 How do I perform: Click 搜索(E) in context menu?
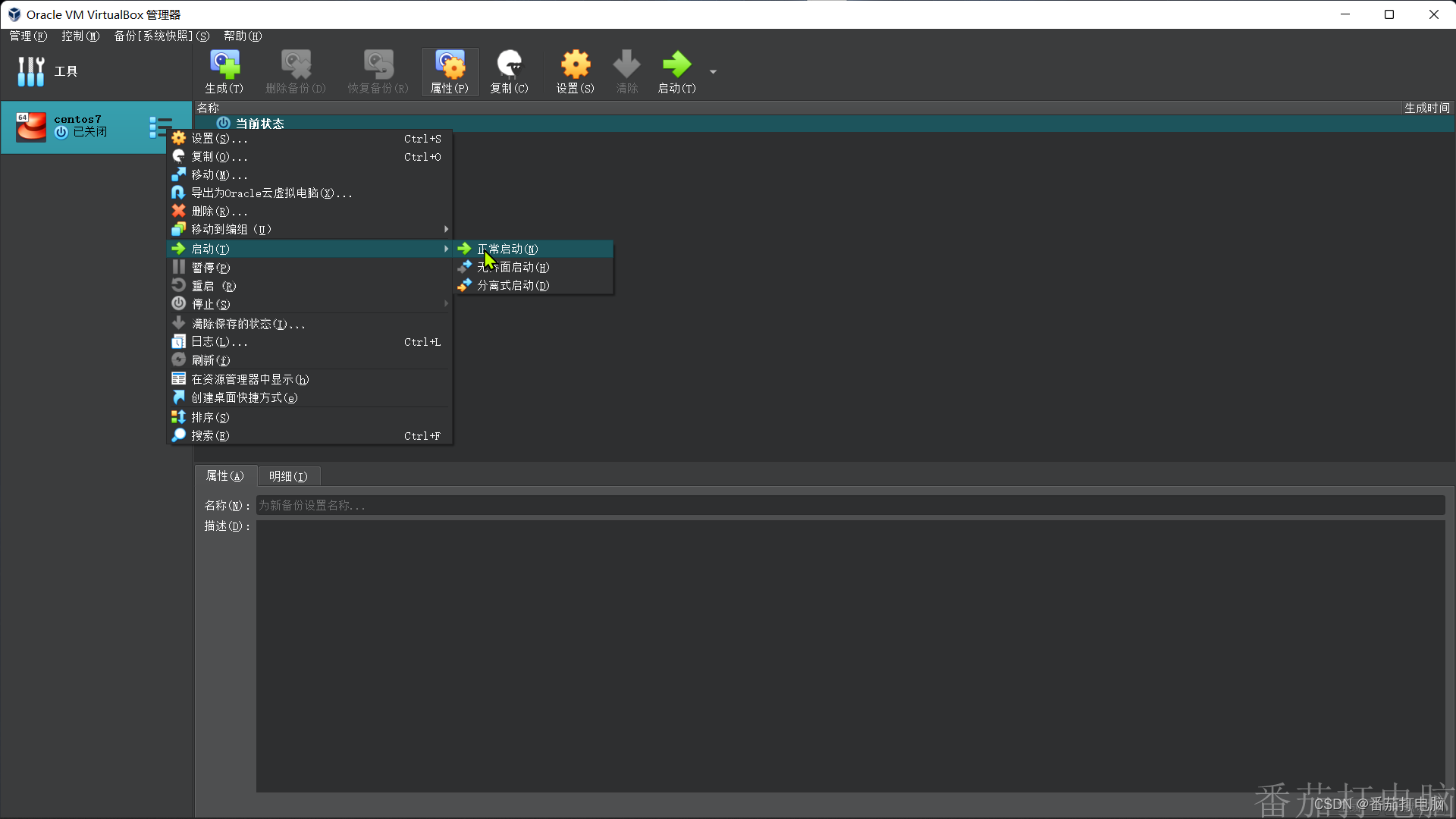[x=309, y=436]
